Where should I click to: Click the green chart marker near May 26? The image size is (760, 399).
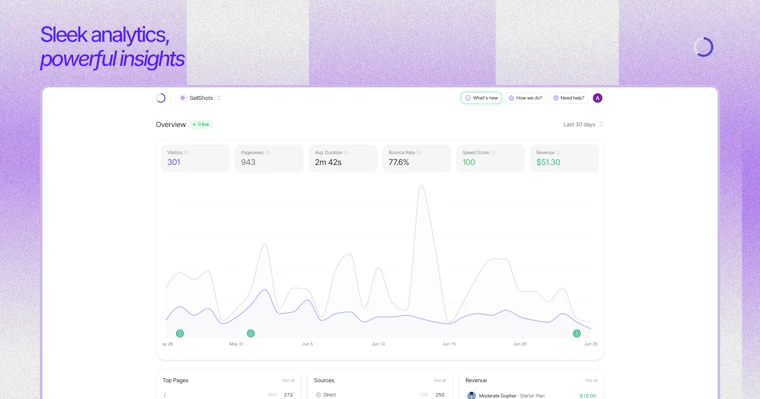coord(180,333)
